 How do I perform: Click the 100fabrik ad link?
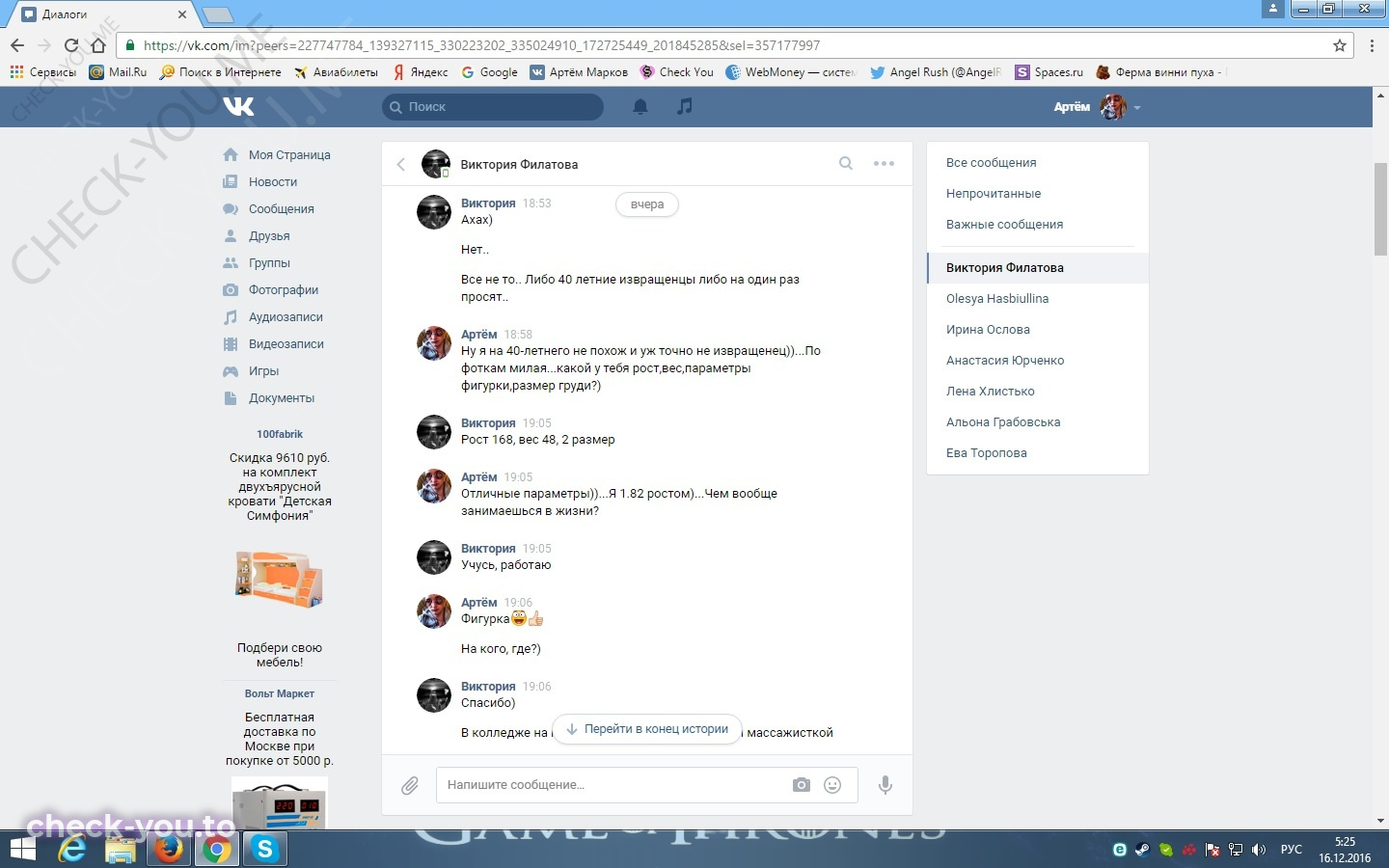click(x=280, y=435)
